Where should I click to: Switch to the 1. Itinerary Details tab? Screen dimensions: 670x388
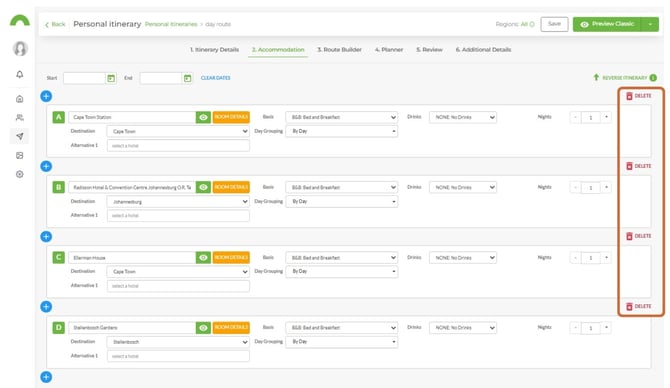(215, 50)
